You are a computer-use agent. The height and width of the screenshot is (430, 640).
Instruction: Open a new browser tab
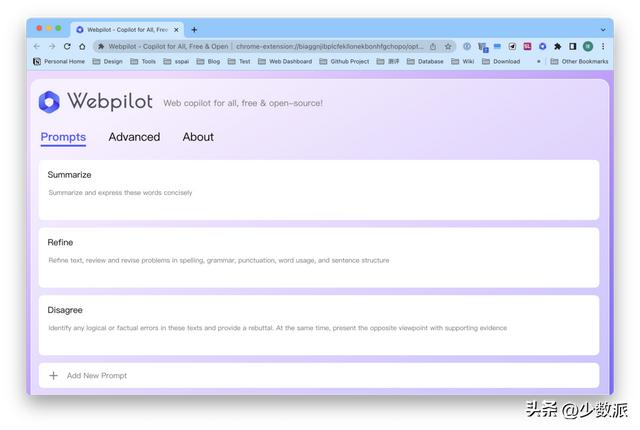[x=194, y=30]
